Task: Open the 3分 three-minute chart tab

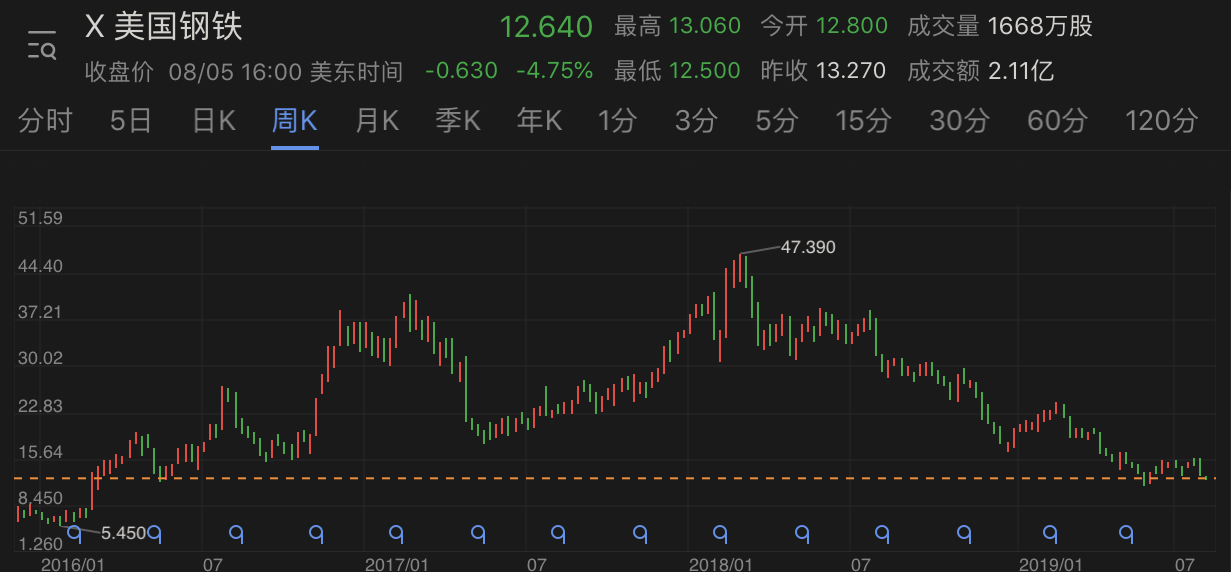Action: tap(697, 122)
